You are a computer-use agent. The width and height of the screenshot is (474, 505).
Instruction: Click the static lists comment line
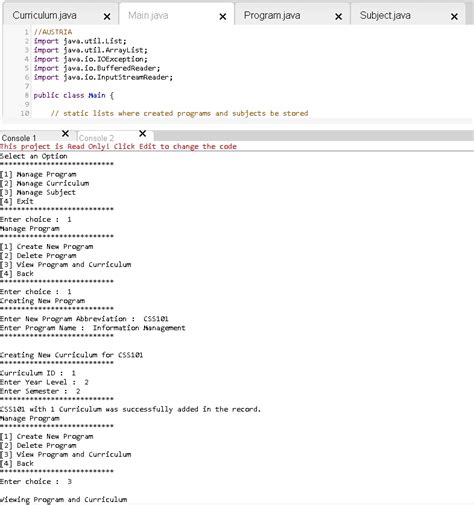coord(179,113)
